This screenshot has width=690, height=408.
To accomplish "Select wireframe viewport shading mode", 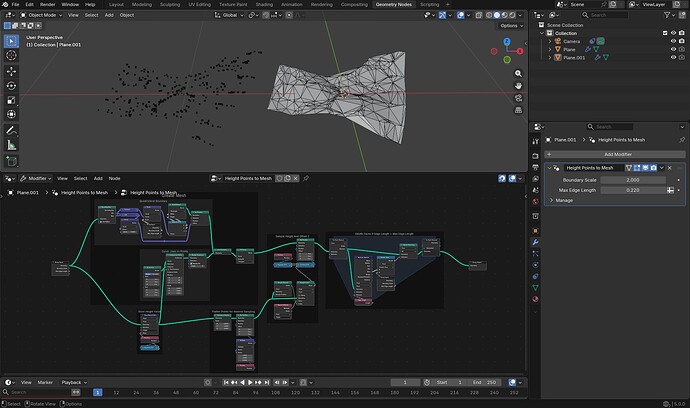I will pos(489,15).
